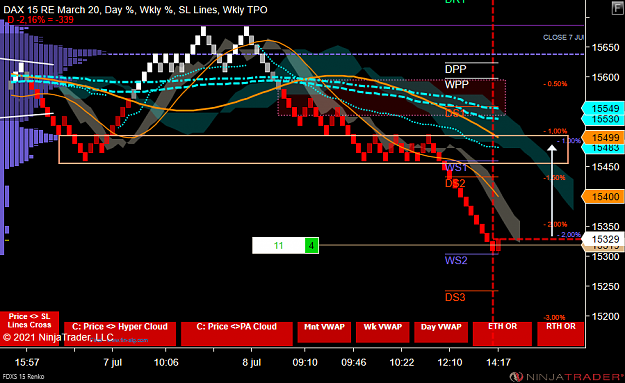Click the 09:10 time axis label
625x383 pixels.
click(305, 363)
